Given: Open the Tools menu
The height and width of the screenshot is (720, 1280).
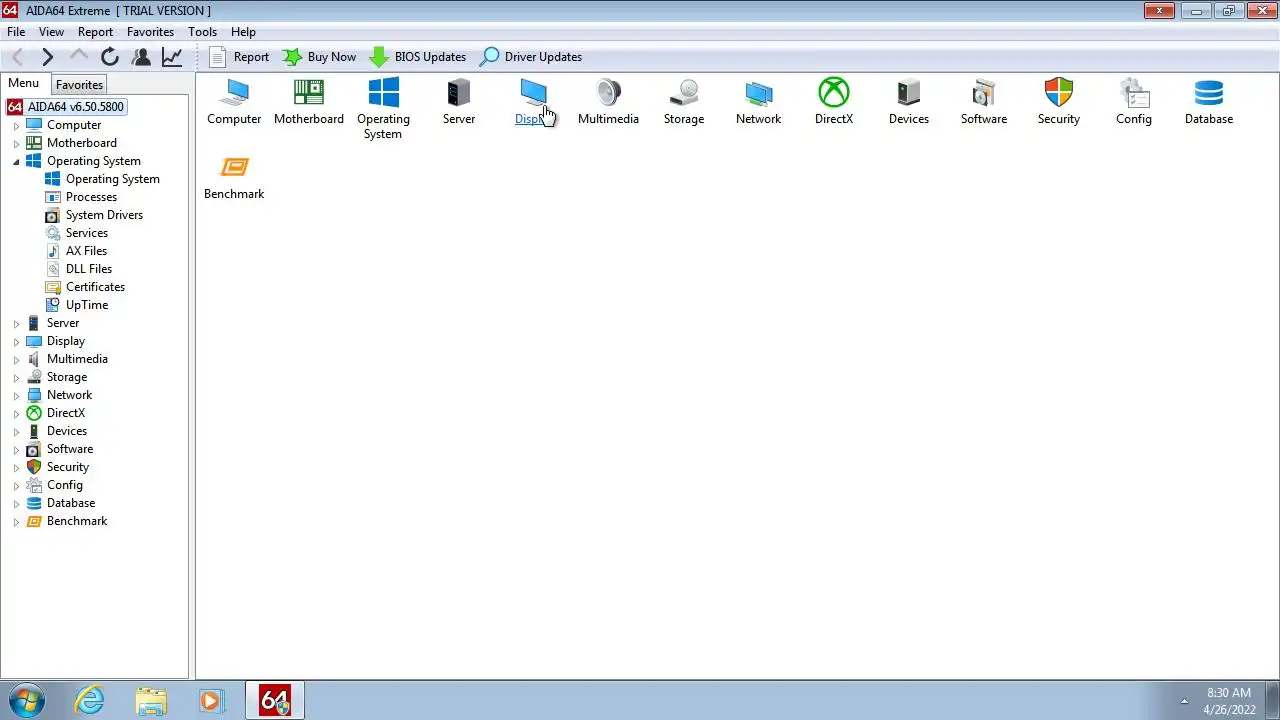Looking at the screenshot, I should (202, 32).
